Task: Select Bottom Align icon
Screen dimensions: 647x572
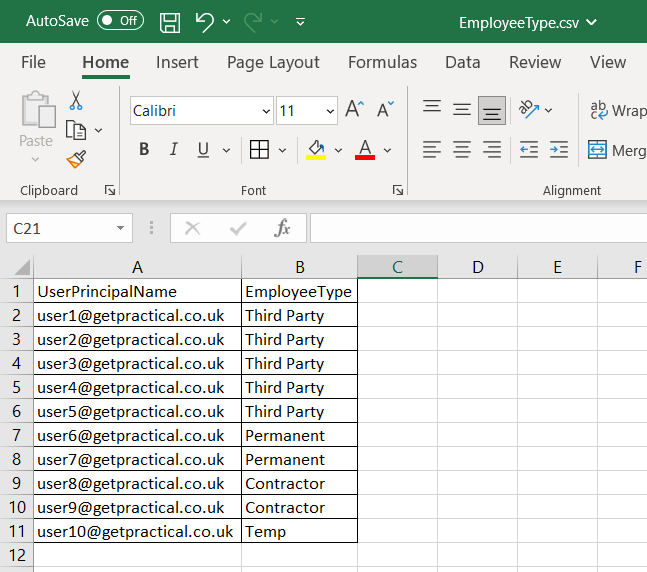Action: [492, 111]
